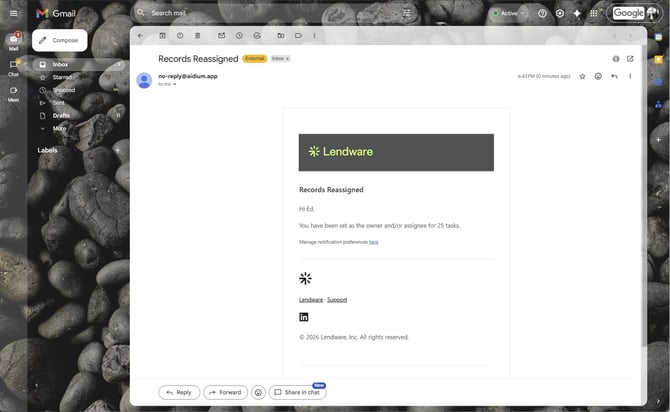
Task: Click the Compose button
Action: coord(59,40)
